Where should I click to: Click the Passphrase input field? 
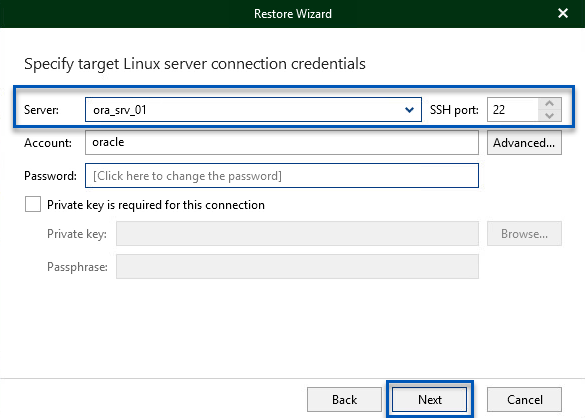297,266
